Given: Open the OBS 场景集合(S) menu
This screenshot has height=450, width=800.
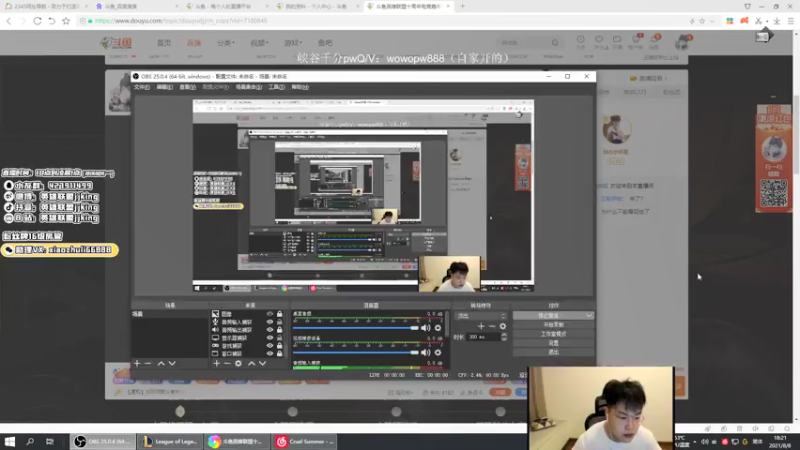Looking at the screenshot, I should [x=248, y=87].
